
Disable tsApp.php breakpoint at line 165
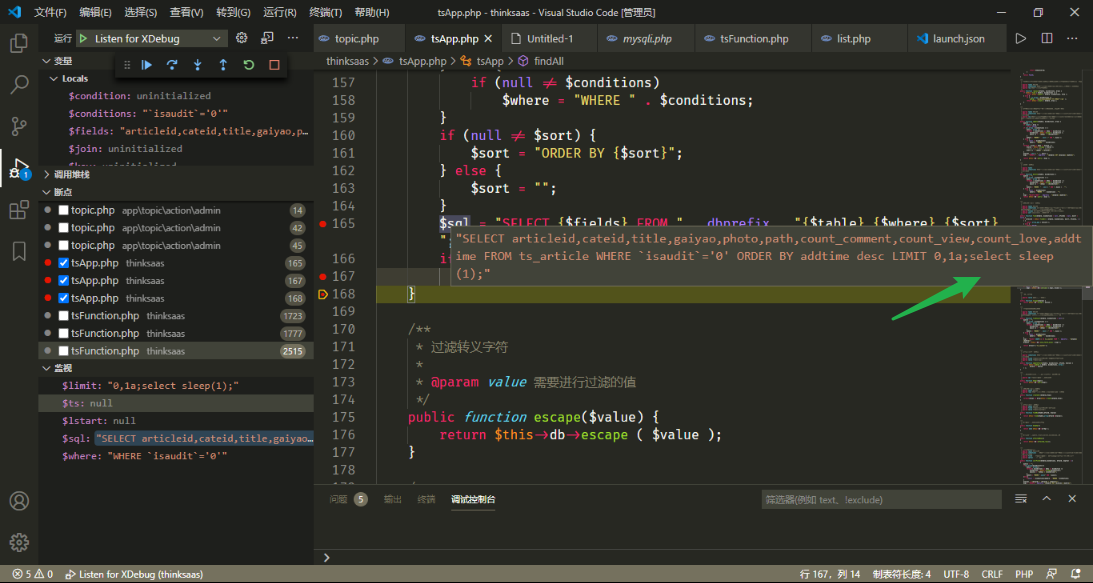[63, 263]
